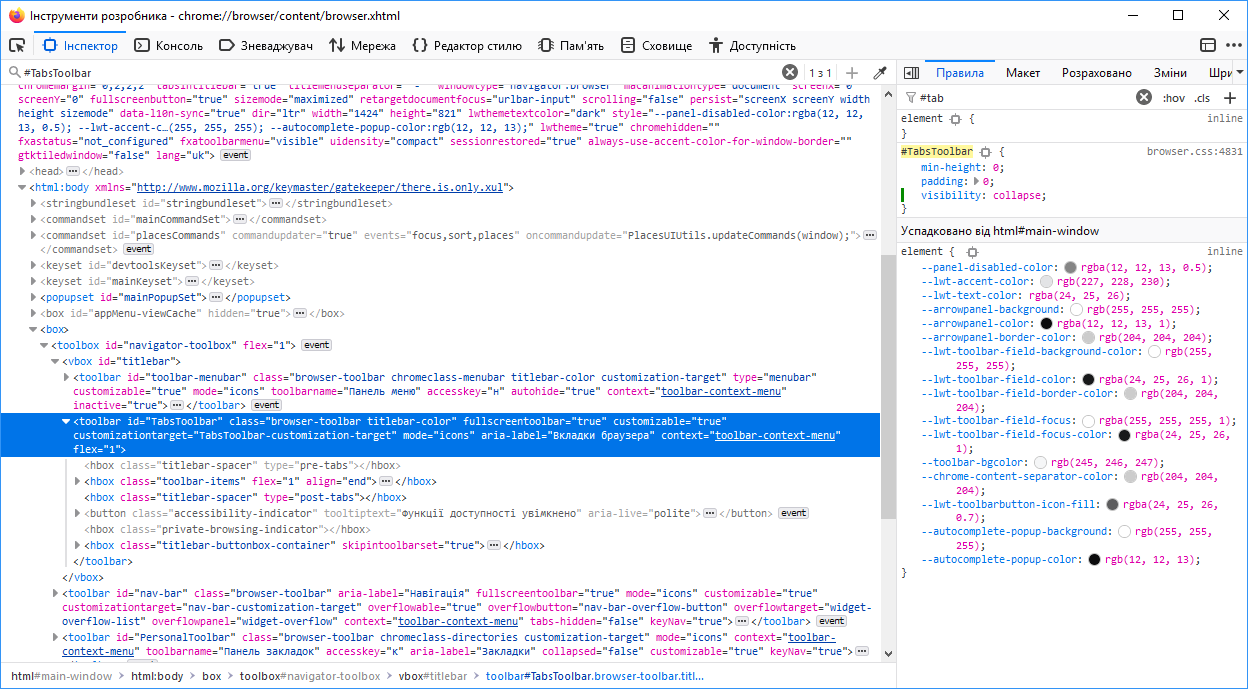Switch to Сховище tab

(x=656, y=45)
